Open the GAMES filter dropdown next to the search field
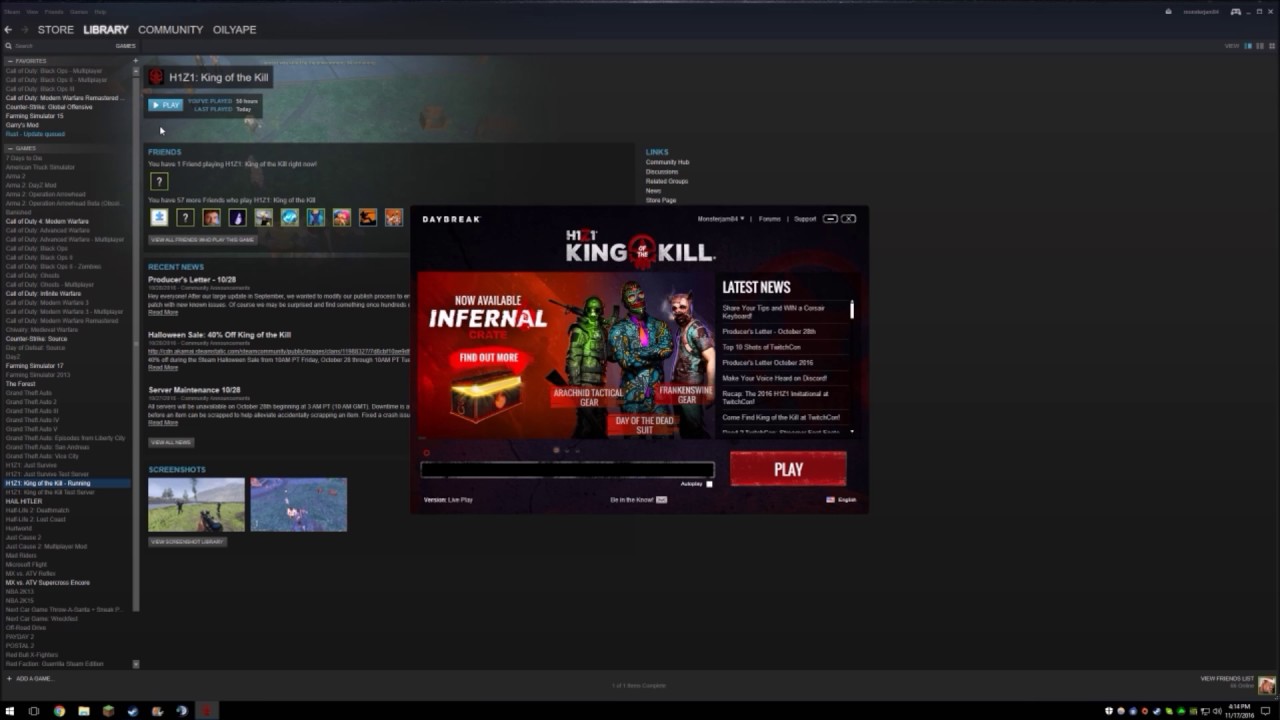1280x720 pixels. [125, 46]
